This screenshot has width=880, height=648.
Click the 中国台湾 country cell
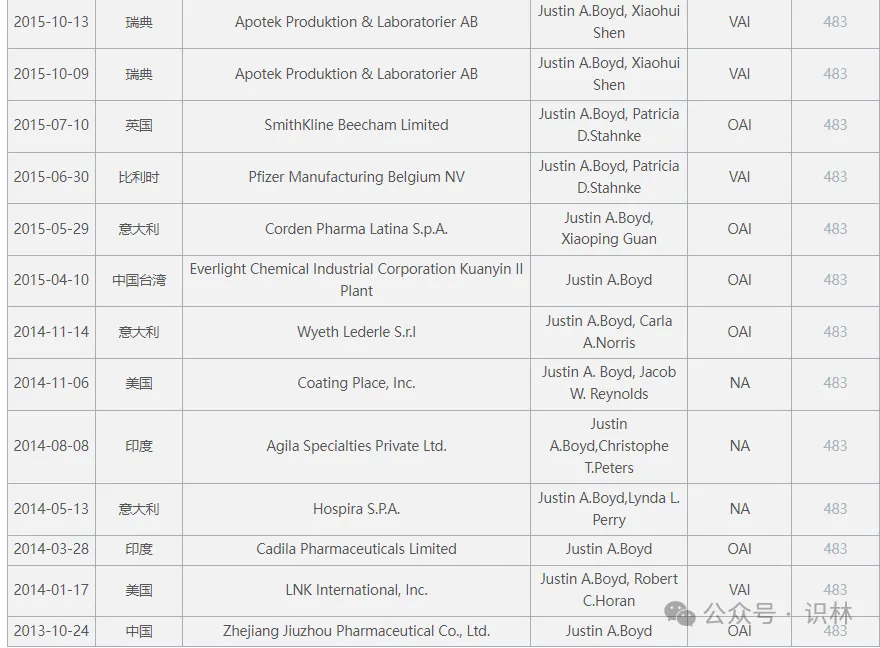139,280
